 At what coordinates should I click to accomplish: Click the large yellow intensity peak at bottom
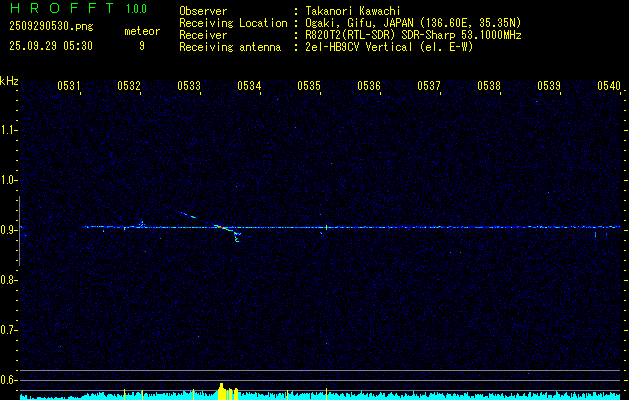pos(221,391)
